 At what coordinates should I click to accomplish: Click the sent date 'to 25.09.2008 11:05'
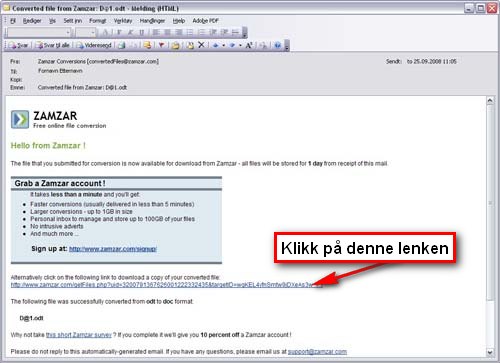tap(432, 61)
